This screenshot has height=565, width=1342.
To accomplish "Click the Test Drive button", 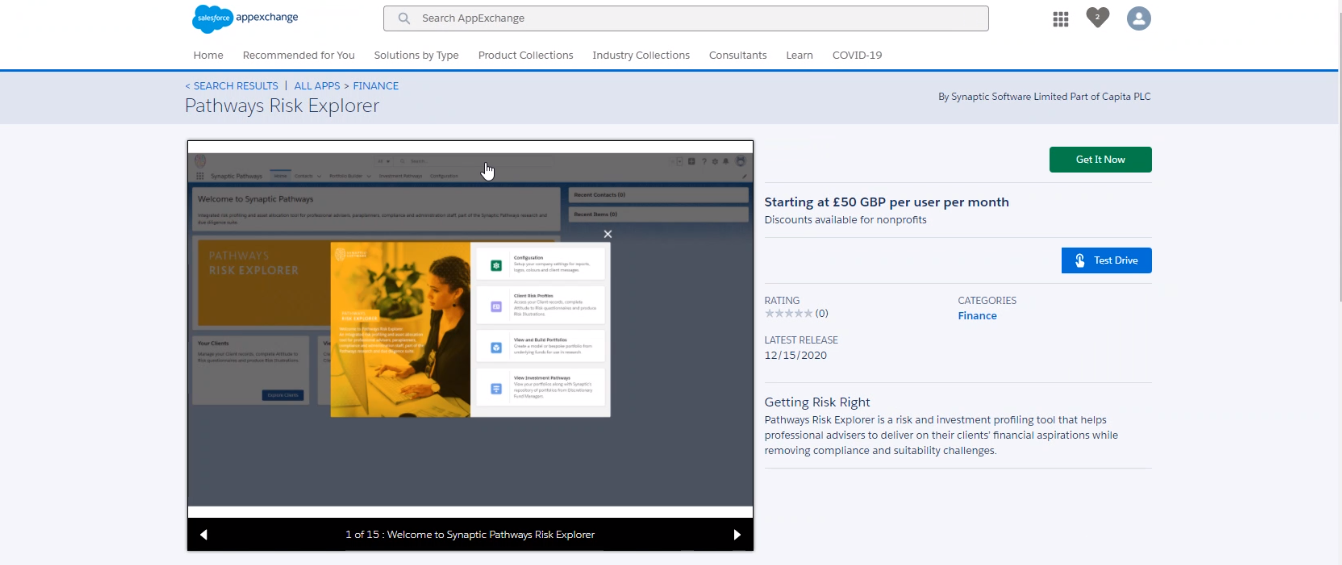I will coord(1106,260).
